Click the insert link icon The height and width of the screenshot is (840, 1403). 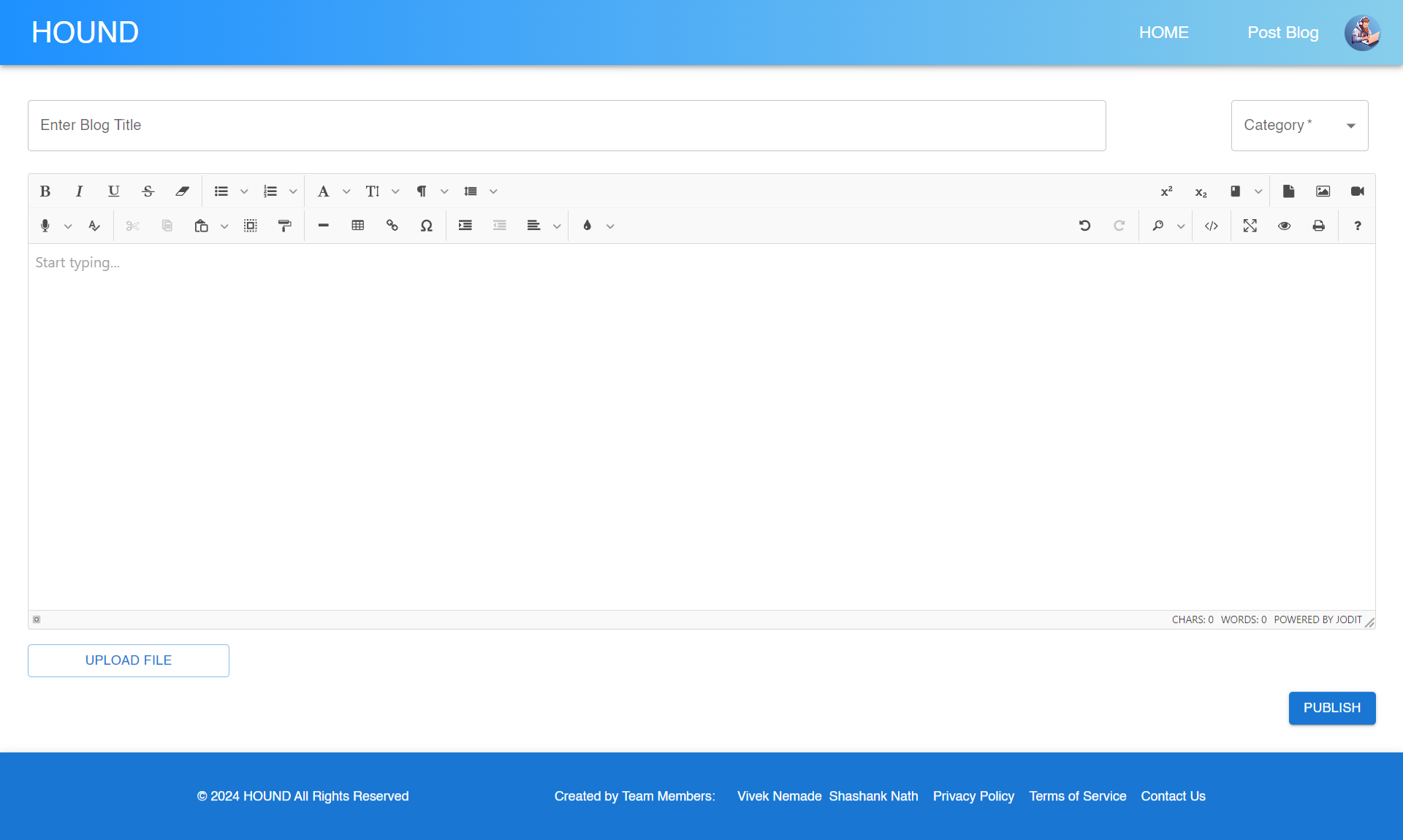tap(392, 226)
